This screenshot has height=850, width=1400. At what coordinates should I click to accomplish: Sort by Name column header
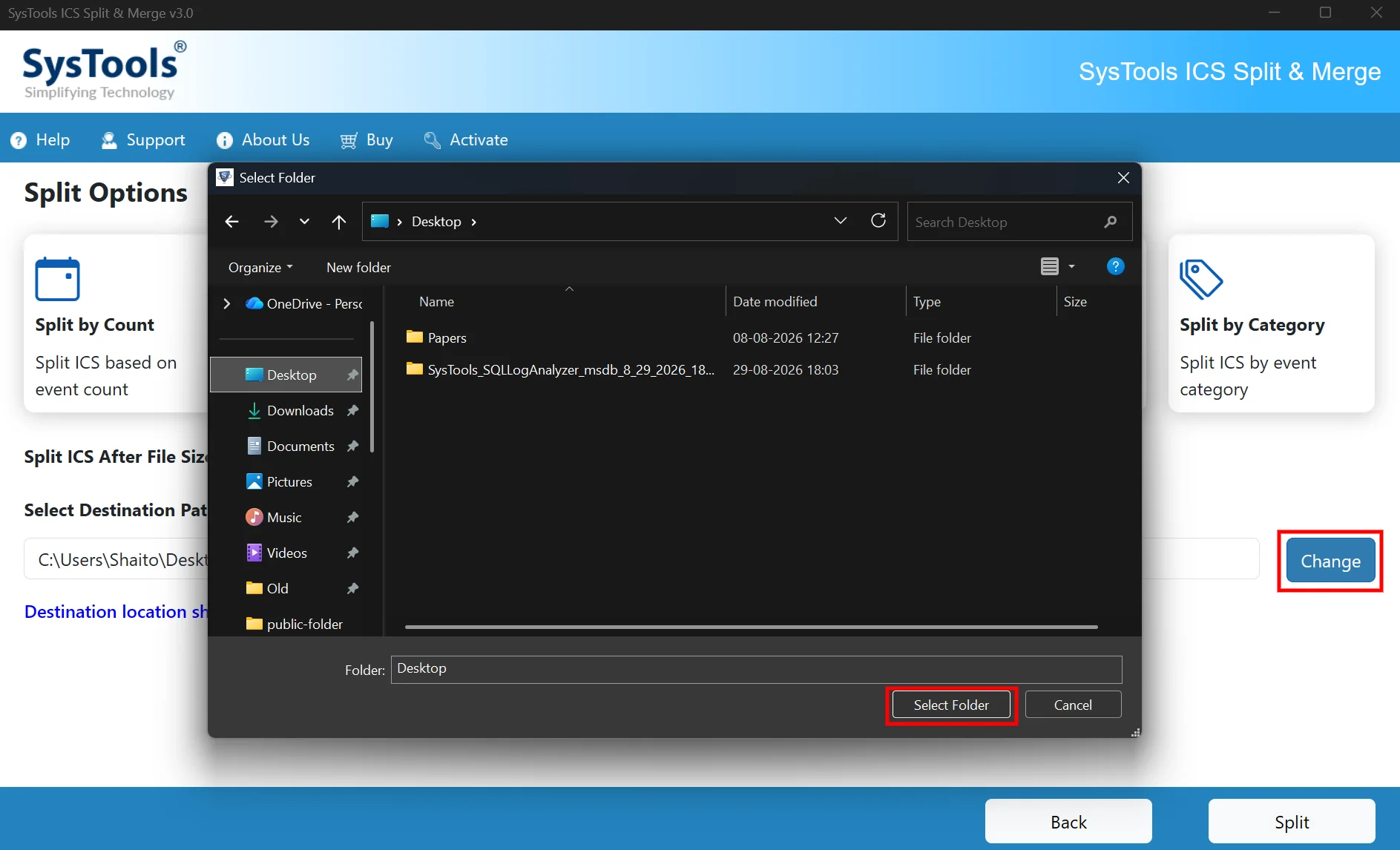click(436, 302)
